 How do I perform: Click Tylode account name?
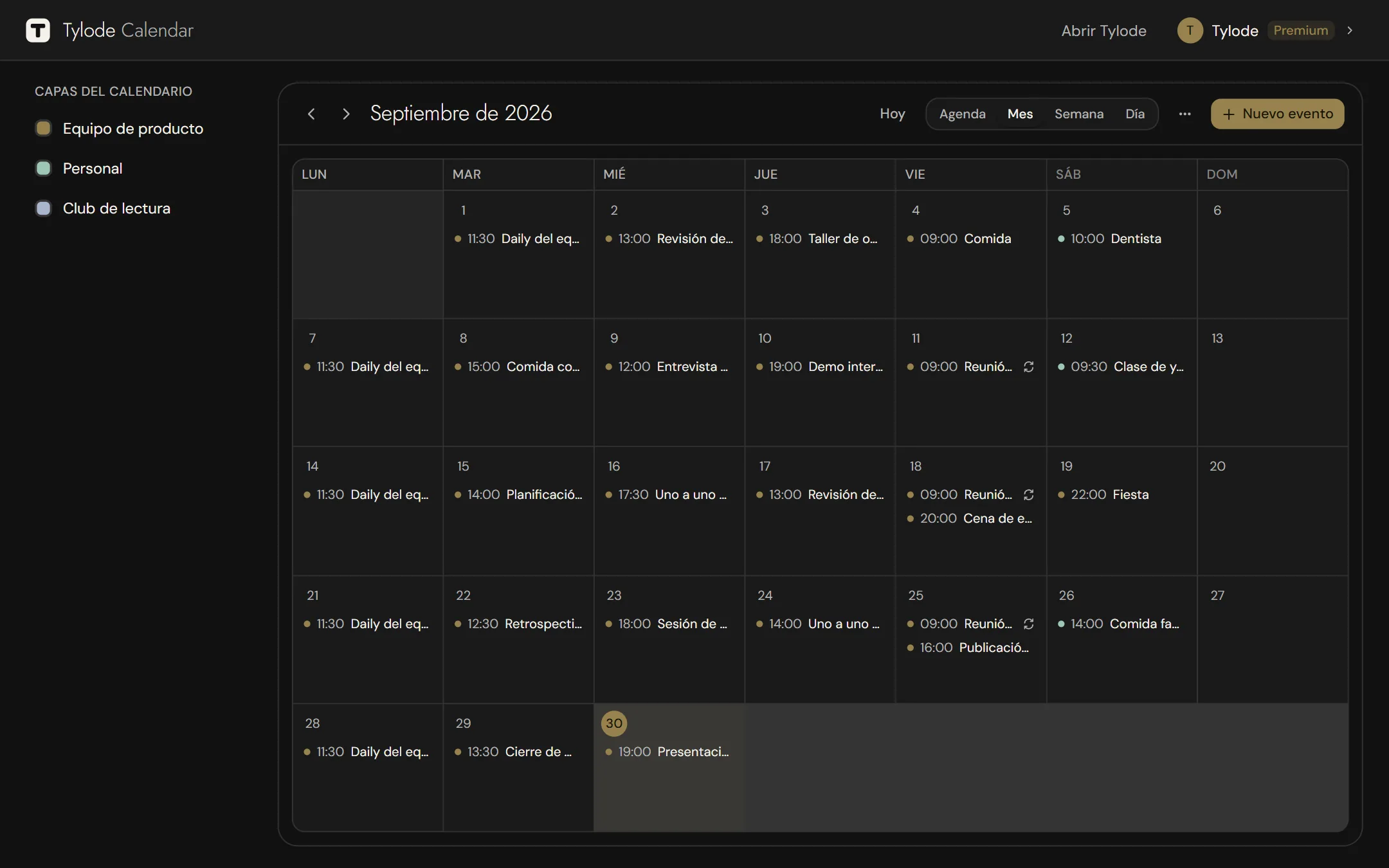point(1235,30)
